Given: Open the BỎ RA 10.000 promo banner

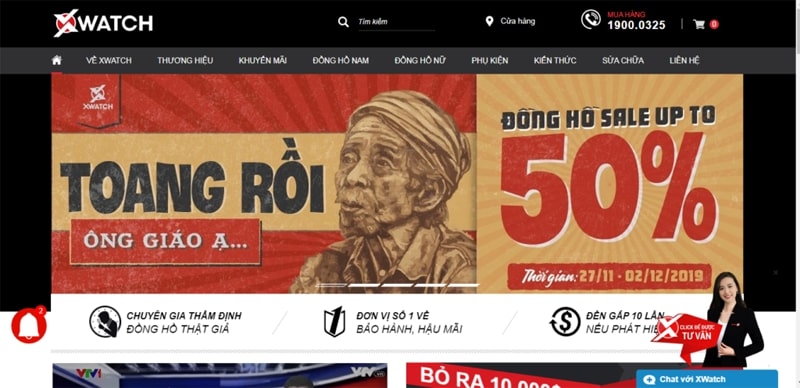Looking at the screenshot, I should click(520, 375).
